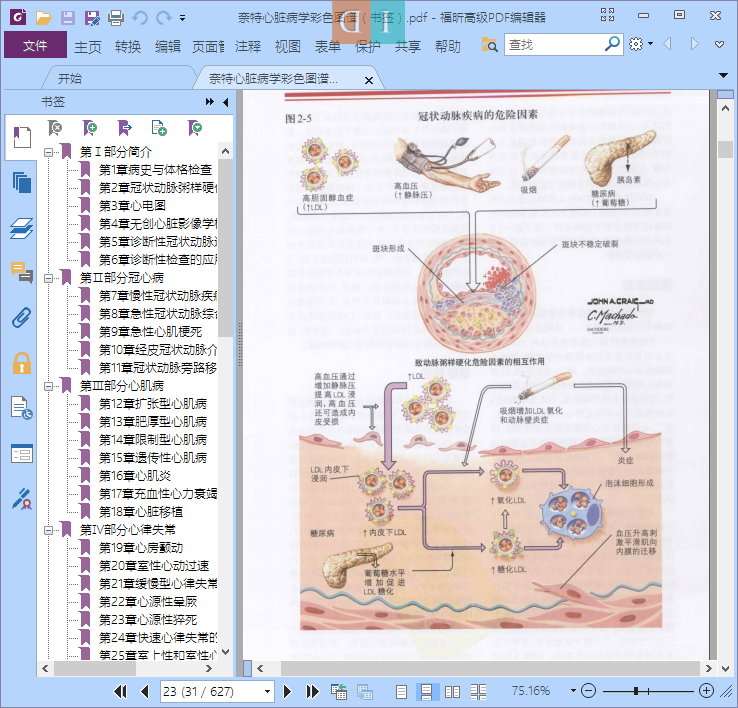Open the settings gear dropdown arrow
Viewport: 738px width, 708px height.
pyautogui.click(x=650, y=44)
